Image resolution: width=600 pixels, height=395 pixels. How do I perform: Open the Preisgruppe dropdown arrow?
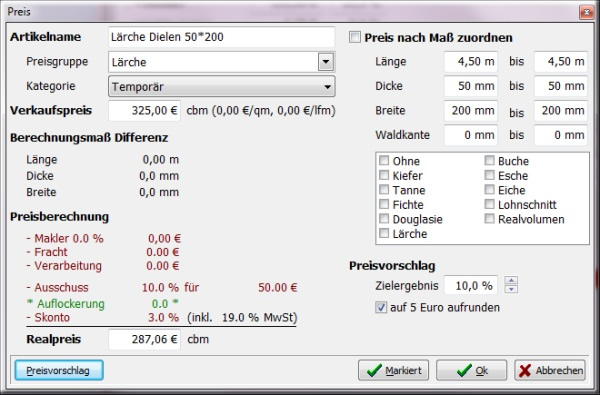[x=326, y=62]
